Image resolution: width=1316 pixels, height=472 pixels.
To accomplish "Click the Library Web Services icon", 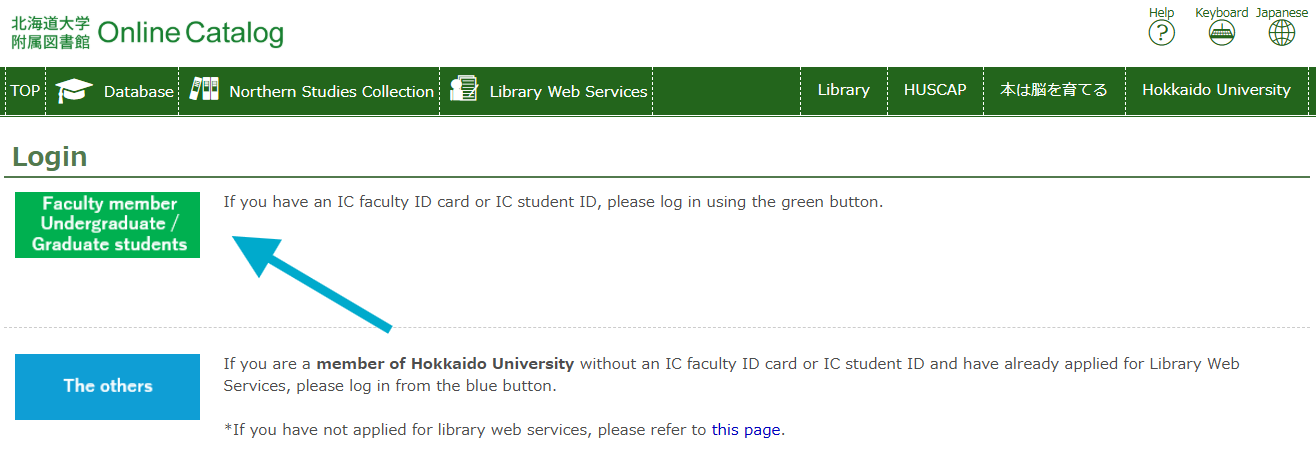I will click(x=464, y=90).
